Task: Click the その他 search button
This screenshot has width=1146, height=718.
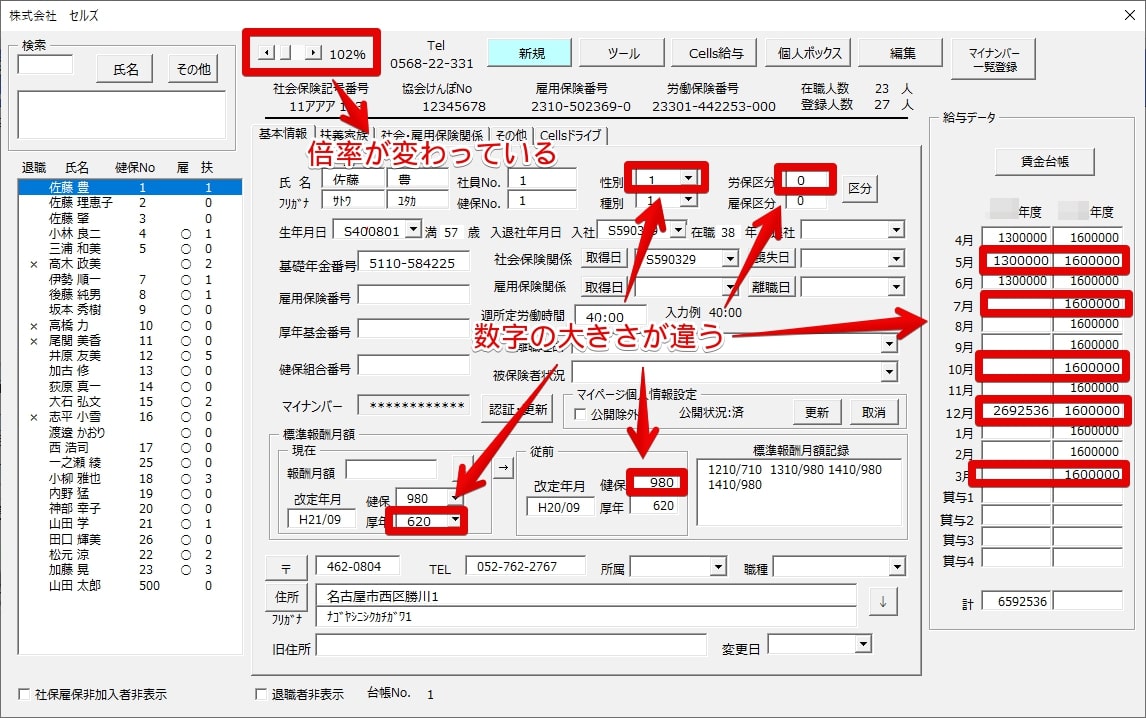Action: [194, 69]
